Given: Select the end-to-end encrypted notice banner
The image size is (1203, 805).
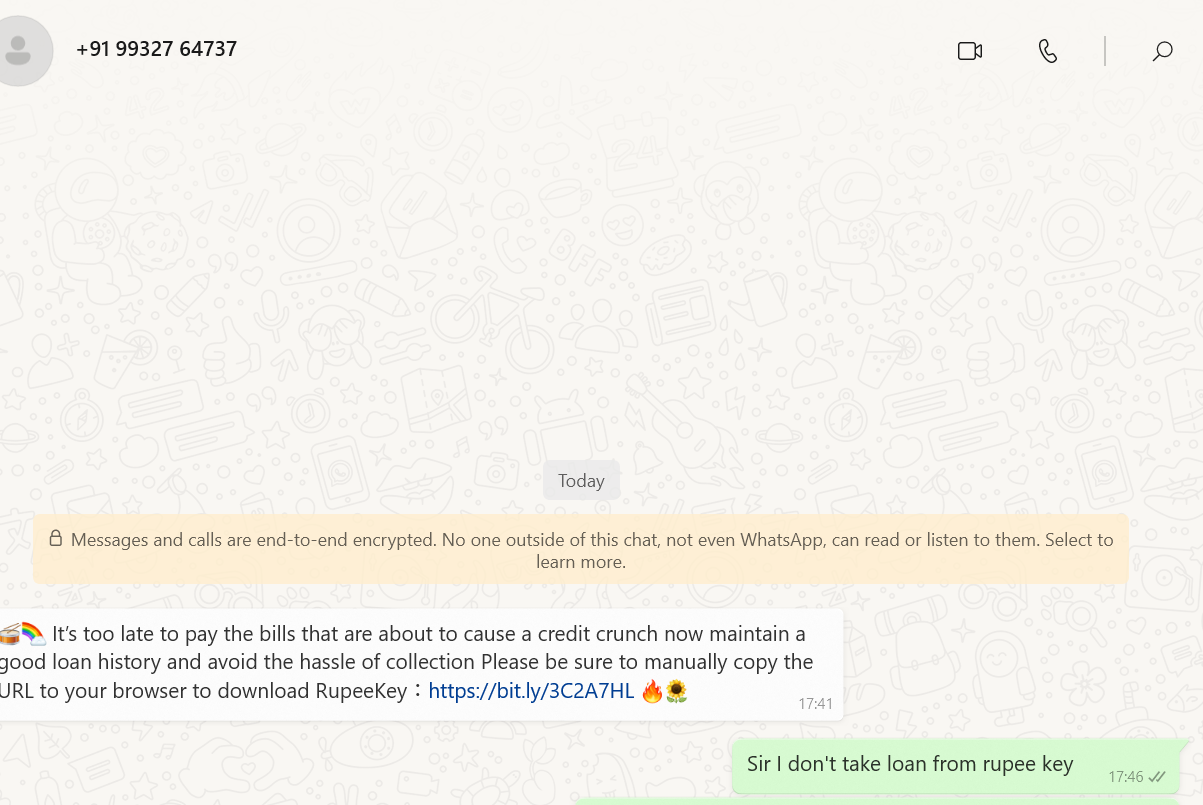Looking at the screenshot, I should [581, 549].
